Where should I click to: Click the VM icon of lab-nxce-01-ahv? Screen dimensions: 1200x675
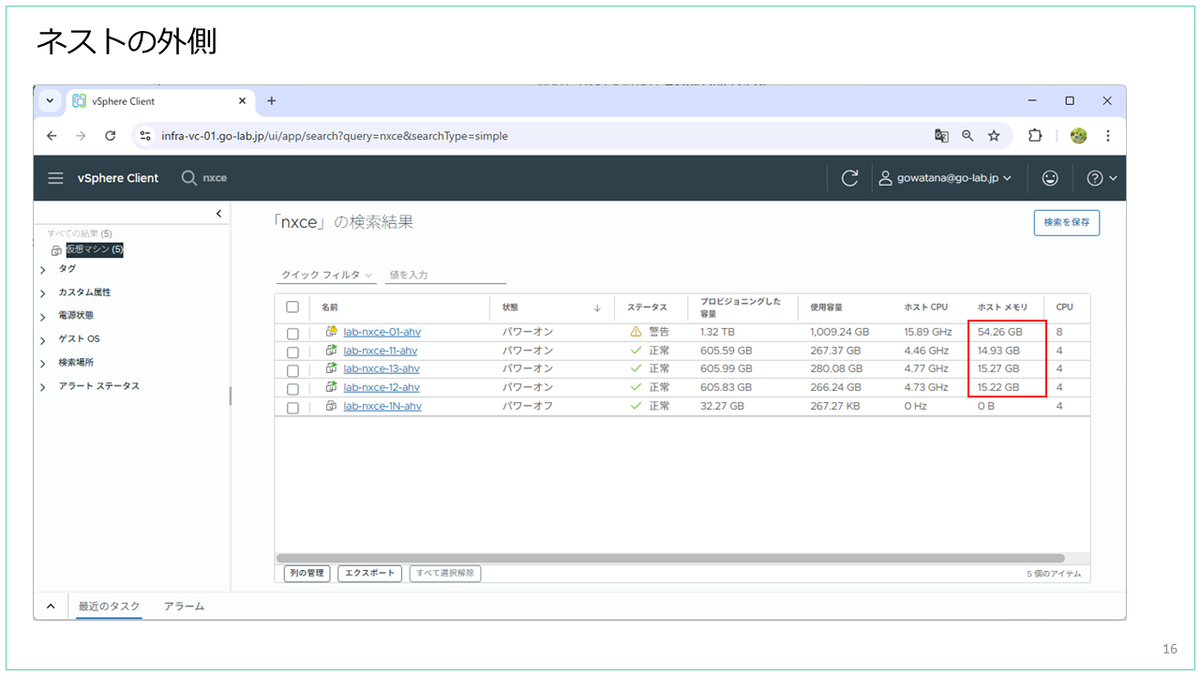tap(331, 331)
